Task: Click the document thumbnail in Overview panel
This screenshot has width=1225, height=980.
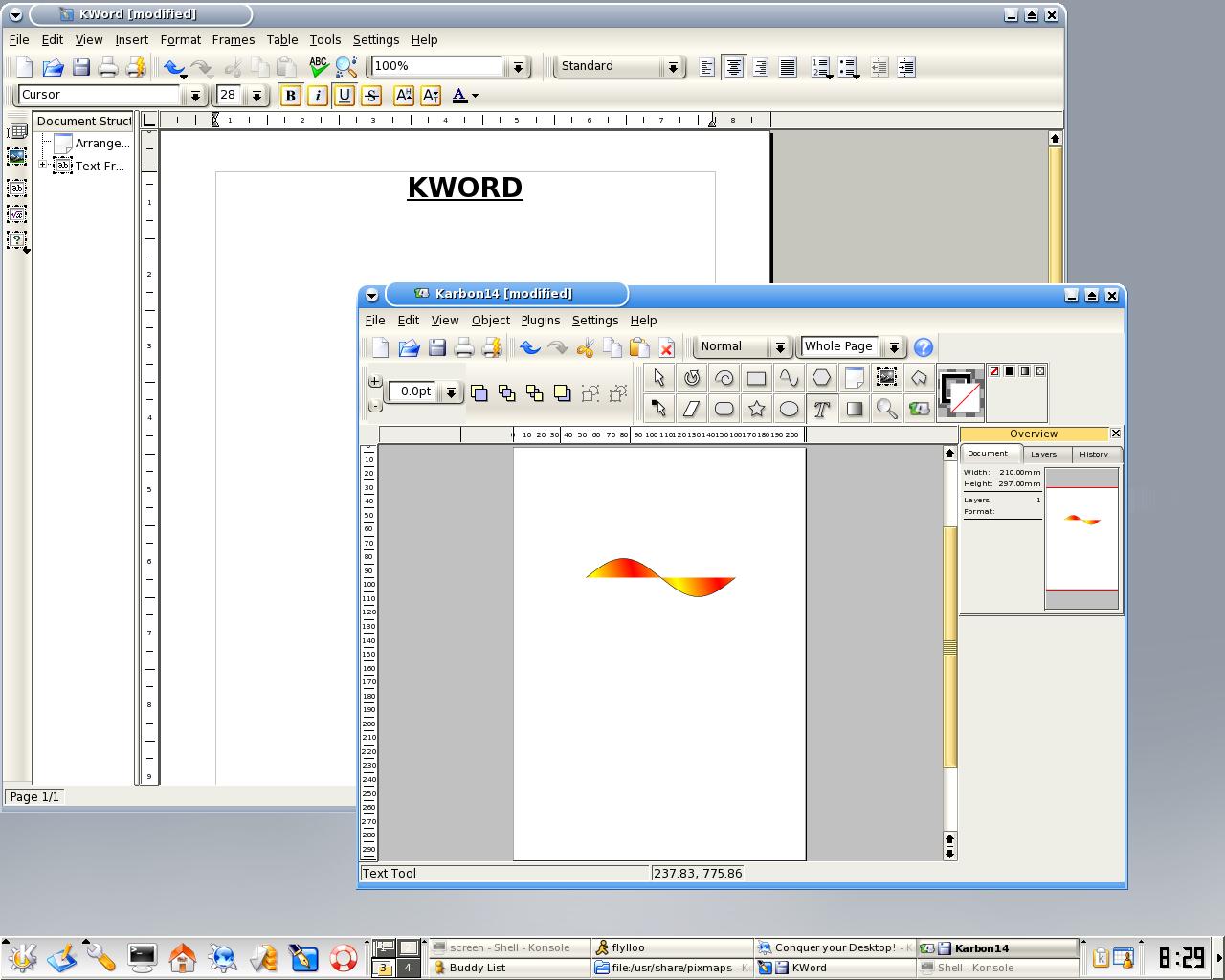Action: click(1081, 539)
